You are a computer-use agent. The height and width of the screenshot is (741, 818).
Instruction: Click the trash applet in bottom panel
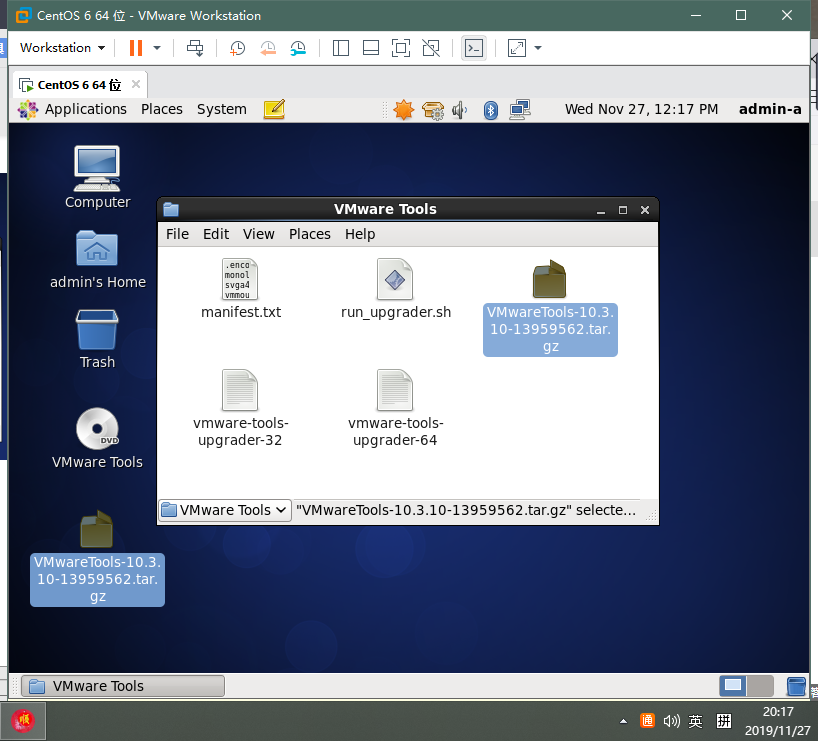(x=796, y=686)
